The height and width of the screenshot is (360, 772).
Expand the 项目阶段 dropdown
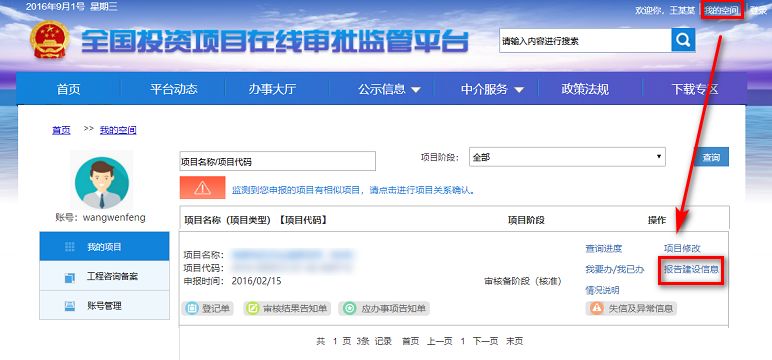click(567, 157)
